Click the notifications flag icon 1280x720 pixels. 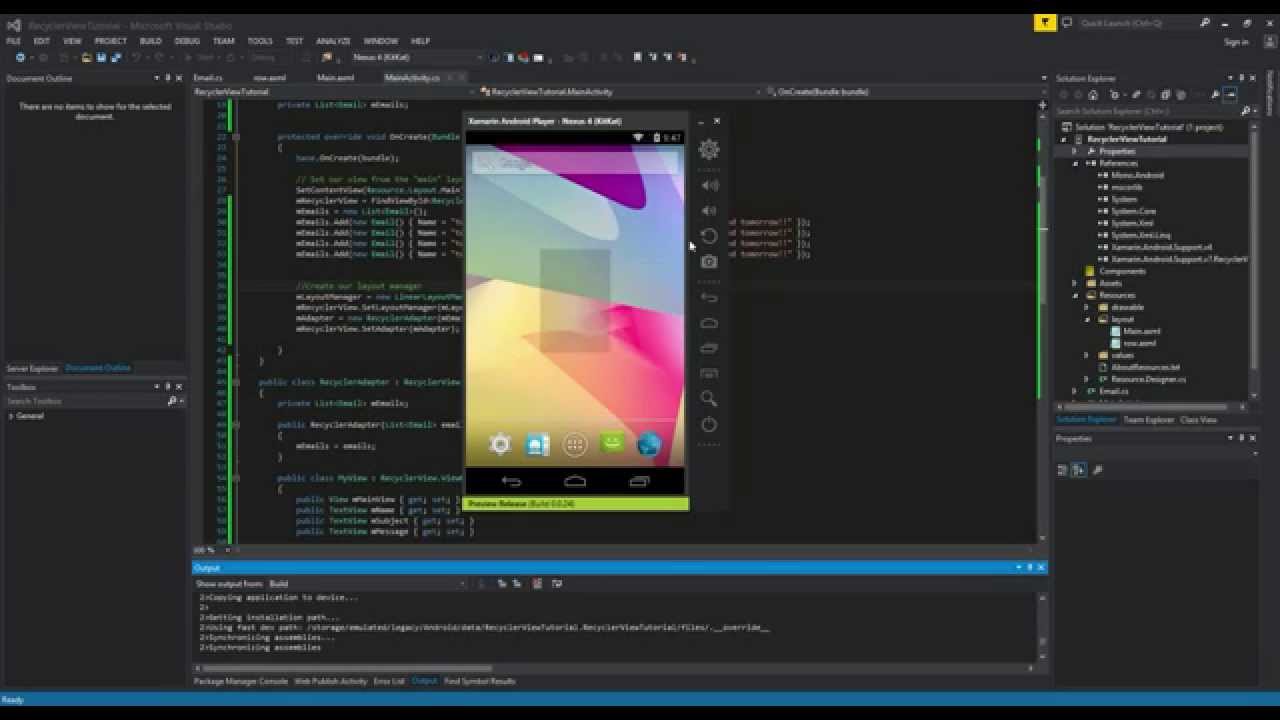click(1045, 22)
